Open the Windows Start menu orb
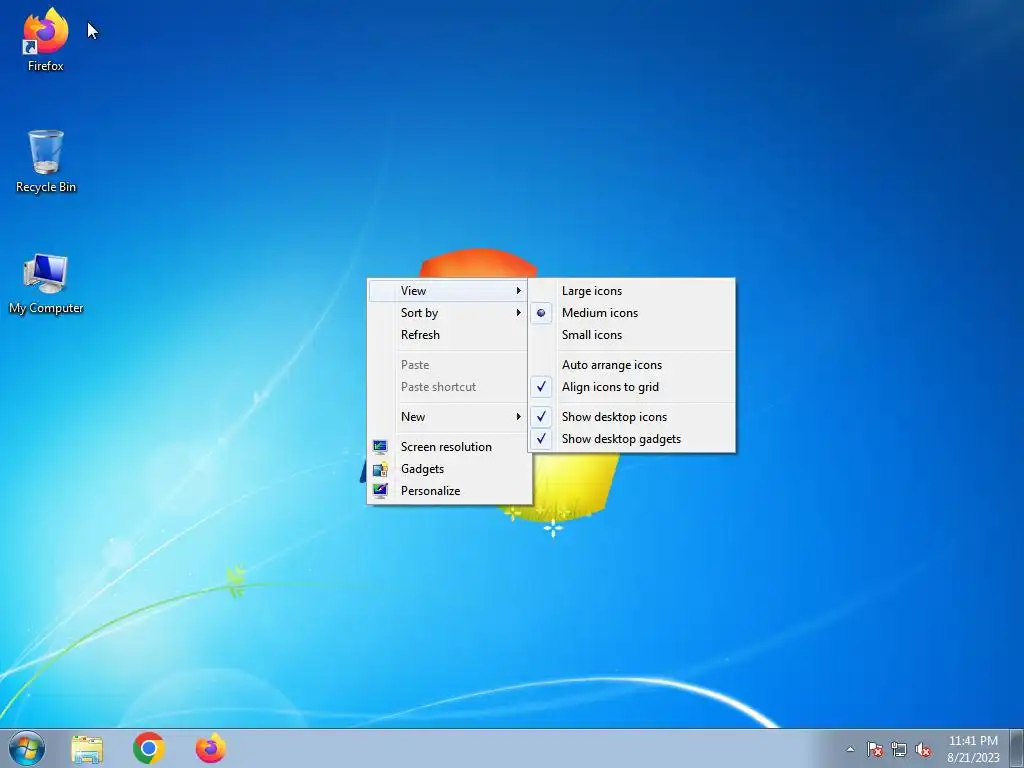This screenshot has width=1024, height=768. (x=27, y=748)
